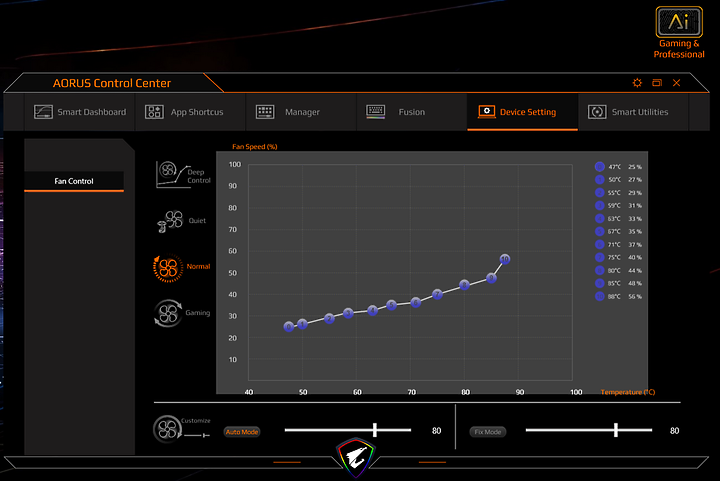Click the legend dot for 75°C 40%
This screenshot has width=720, height=481.
coord(599,257)
